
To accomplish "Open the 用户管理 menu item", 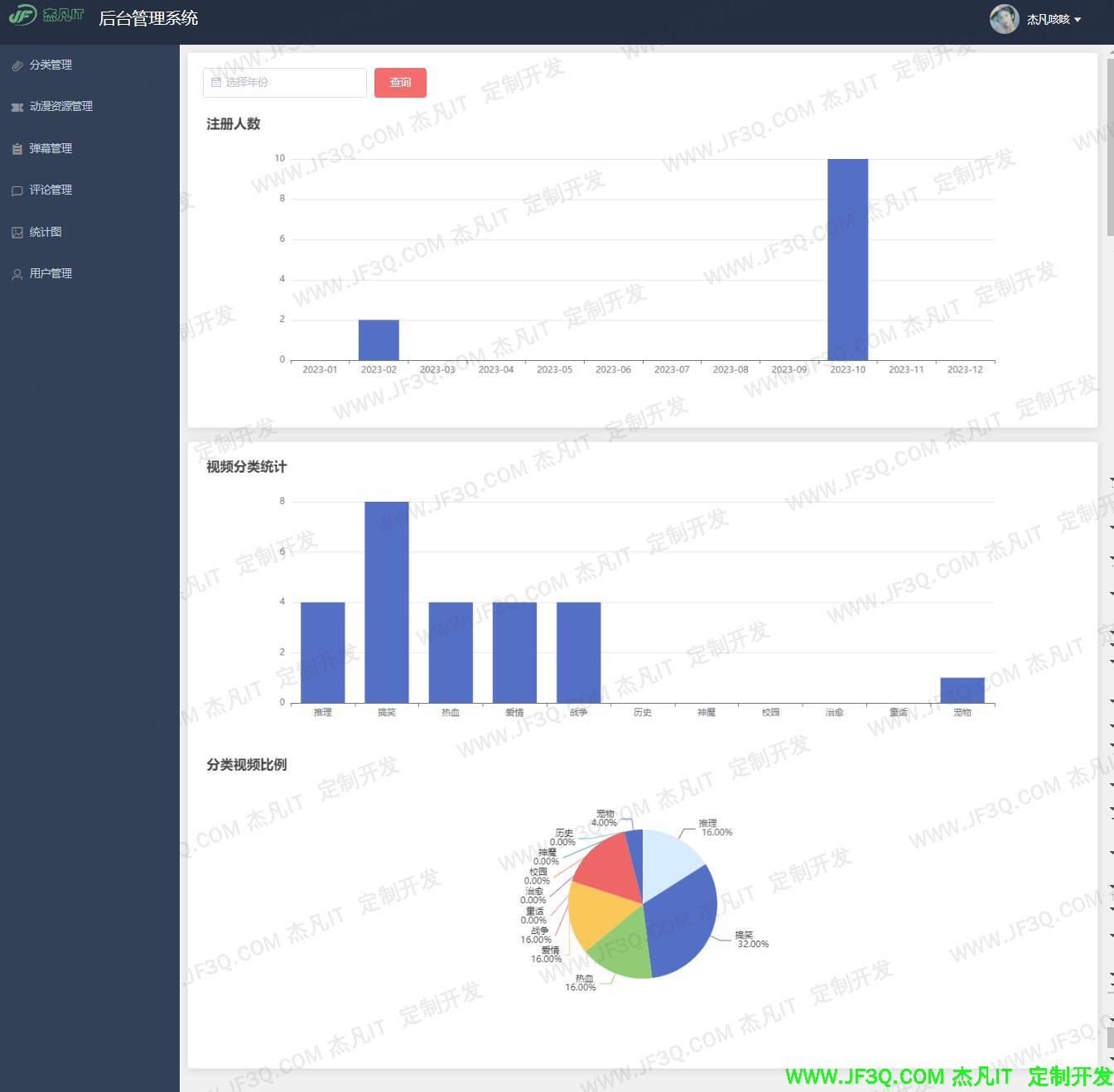I will click(51, 273).
